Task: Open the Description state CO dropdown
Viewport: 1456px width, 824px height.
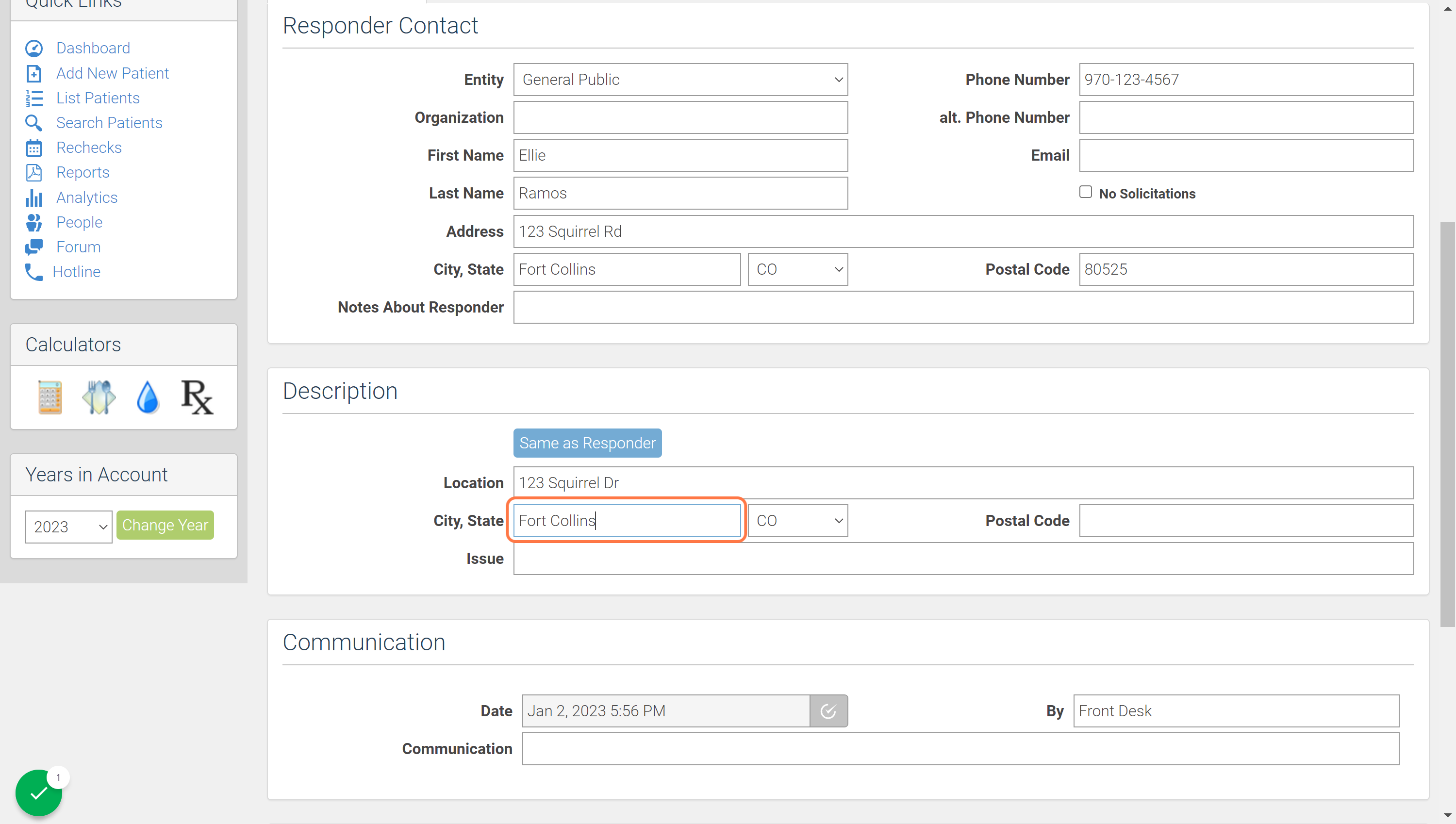Action: point(797,521)
